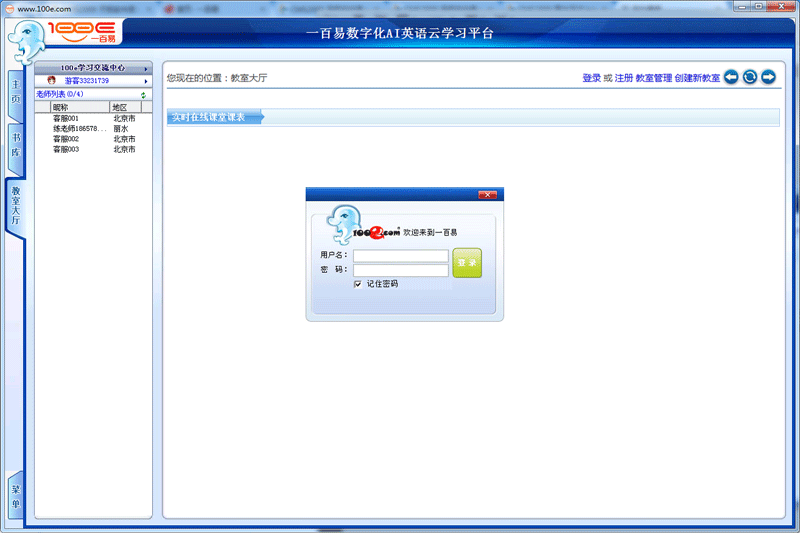This screenshot has width=800, height=533.
Task: Sort by the 昵称 column header
Action: click(x=80, y=107)
